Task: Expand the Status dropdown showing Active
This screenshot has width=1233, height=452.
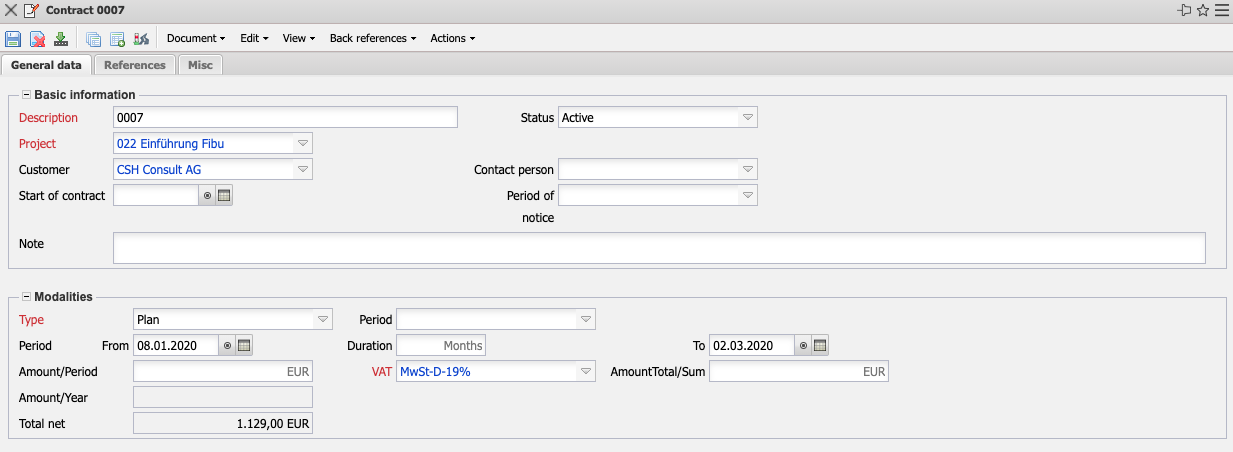Action: (x=747, y=118)
